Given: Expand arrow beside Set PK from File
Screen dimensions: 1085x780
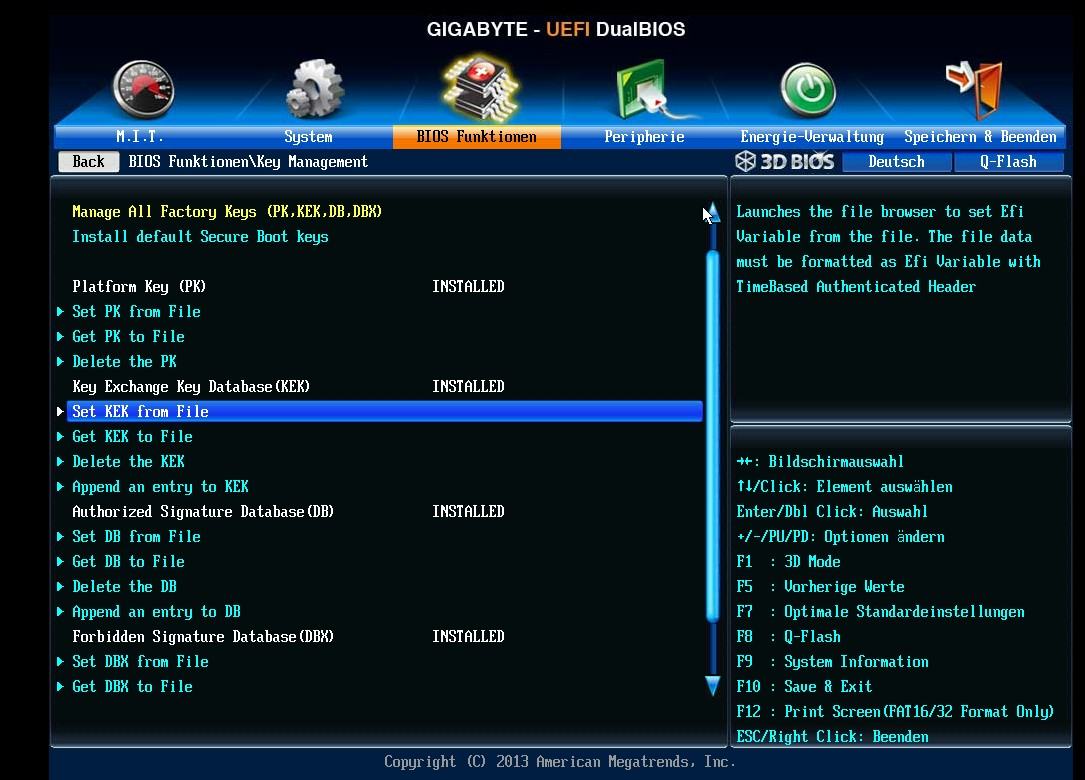Looking at the screenshot, I should point(60,312).
